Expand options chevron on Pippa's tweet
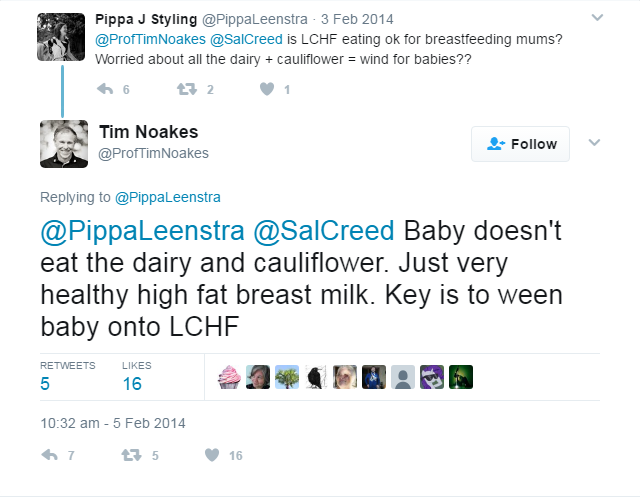This screenshot has height=497, width=640. tap(597, 17)
